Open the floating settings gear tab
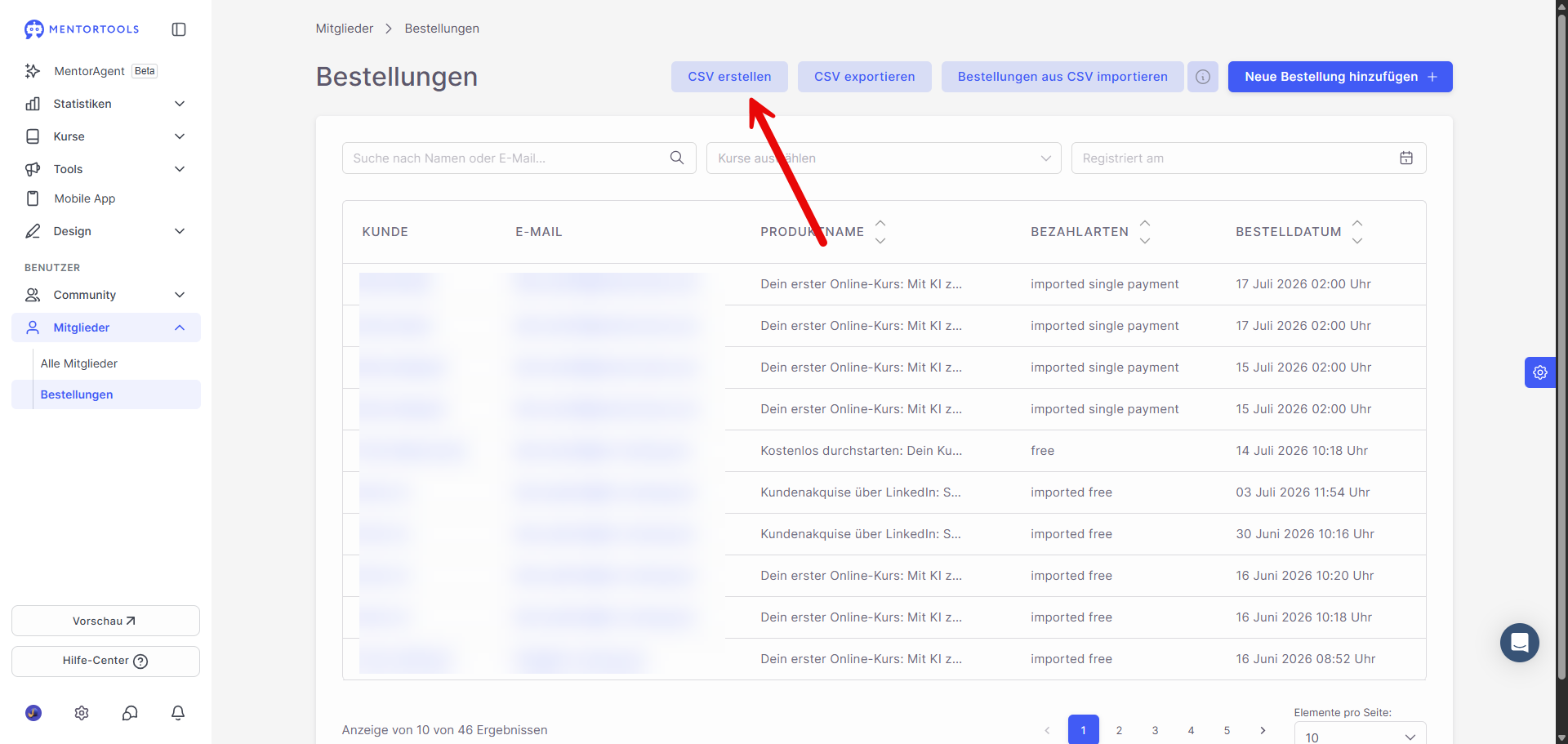The image size is (1568, 744). tap(1540, 372)
